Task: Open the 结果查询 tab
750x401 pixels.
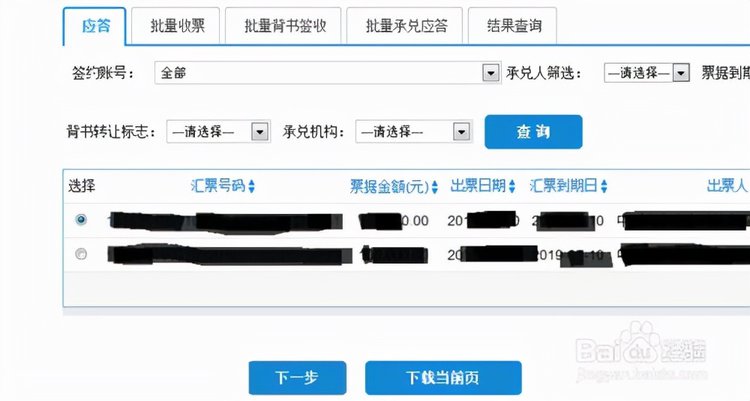Action: pos(514,26)
